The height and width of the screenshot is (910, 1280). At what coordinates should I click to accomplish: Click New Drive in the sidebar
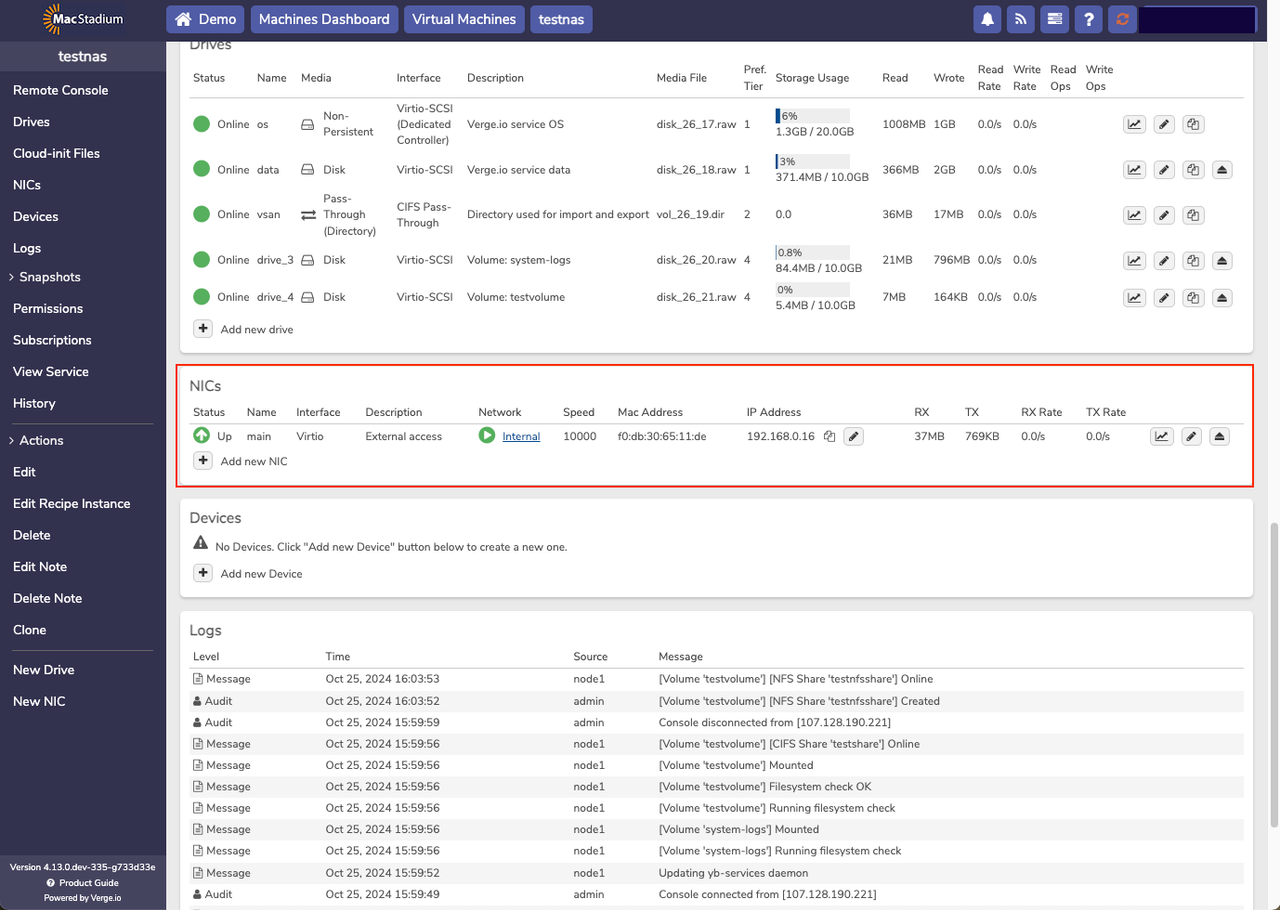click(44, 670)
